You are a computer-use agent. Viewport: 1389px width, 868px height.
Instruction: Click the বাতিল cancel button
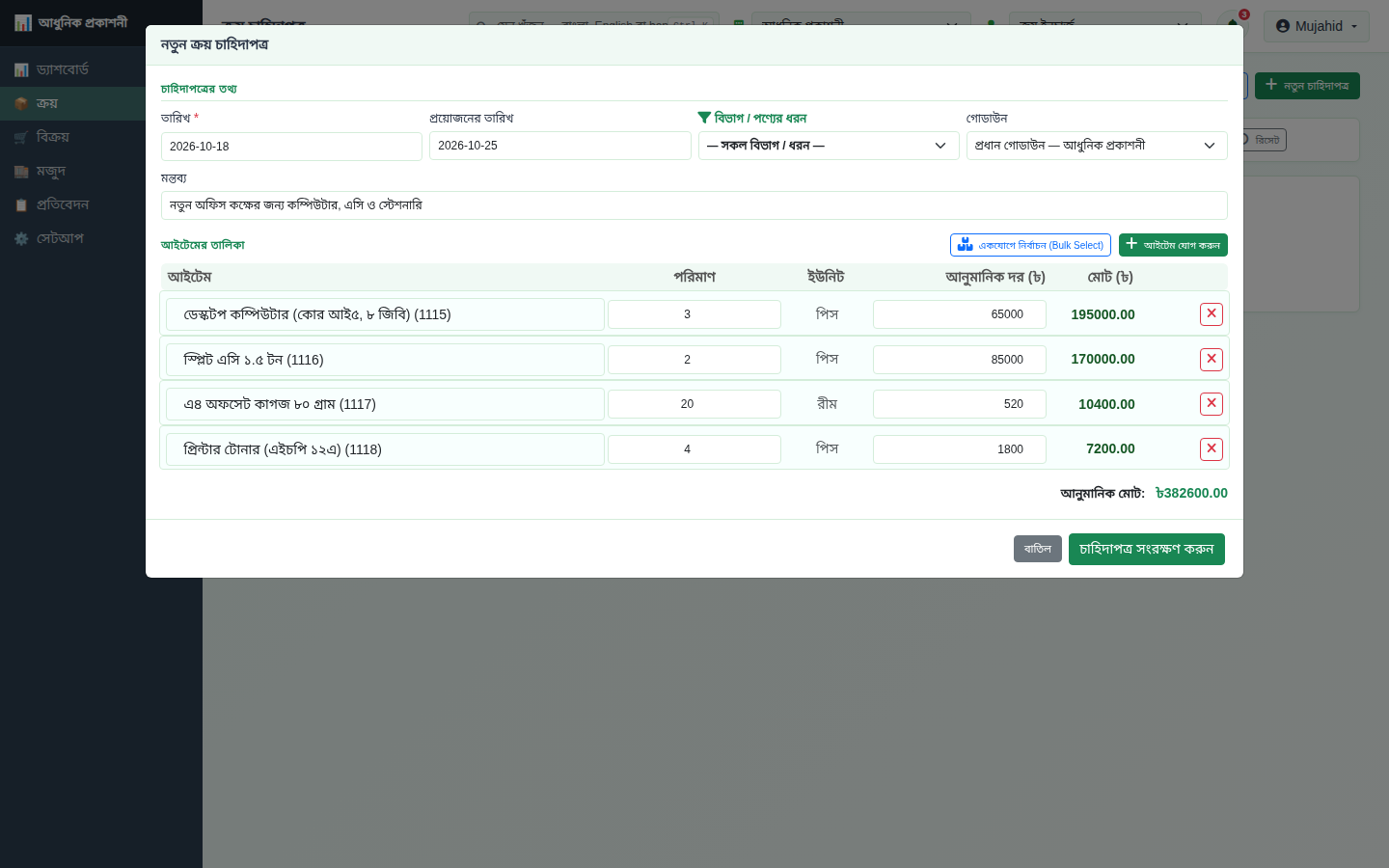1038,549
